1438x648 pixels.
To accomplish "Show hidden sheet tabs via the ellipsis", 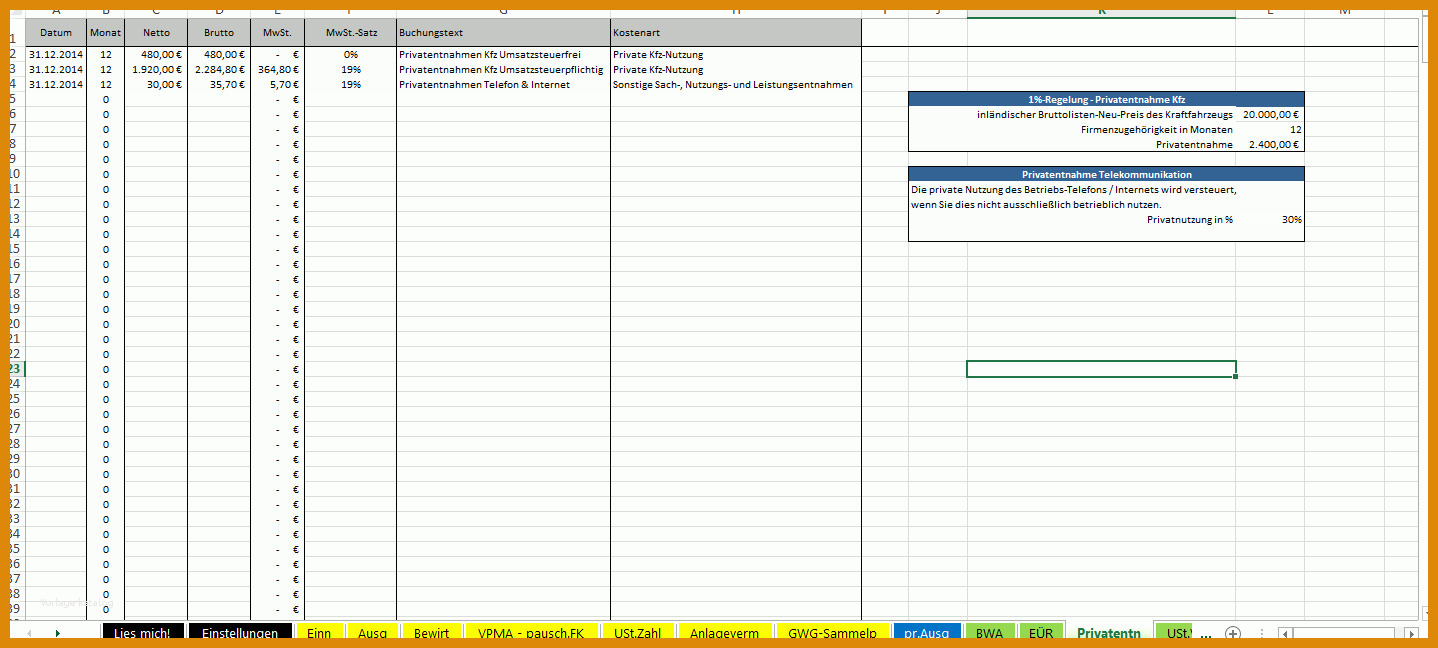I will pyautogui.click(x=1205, y=634).
